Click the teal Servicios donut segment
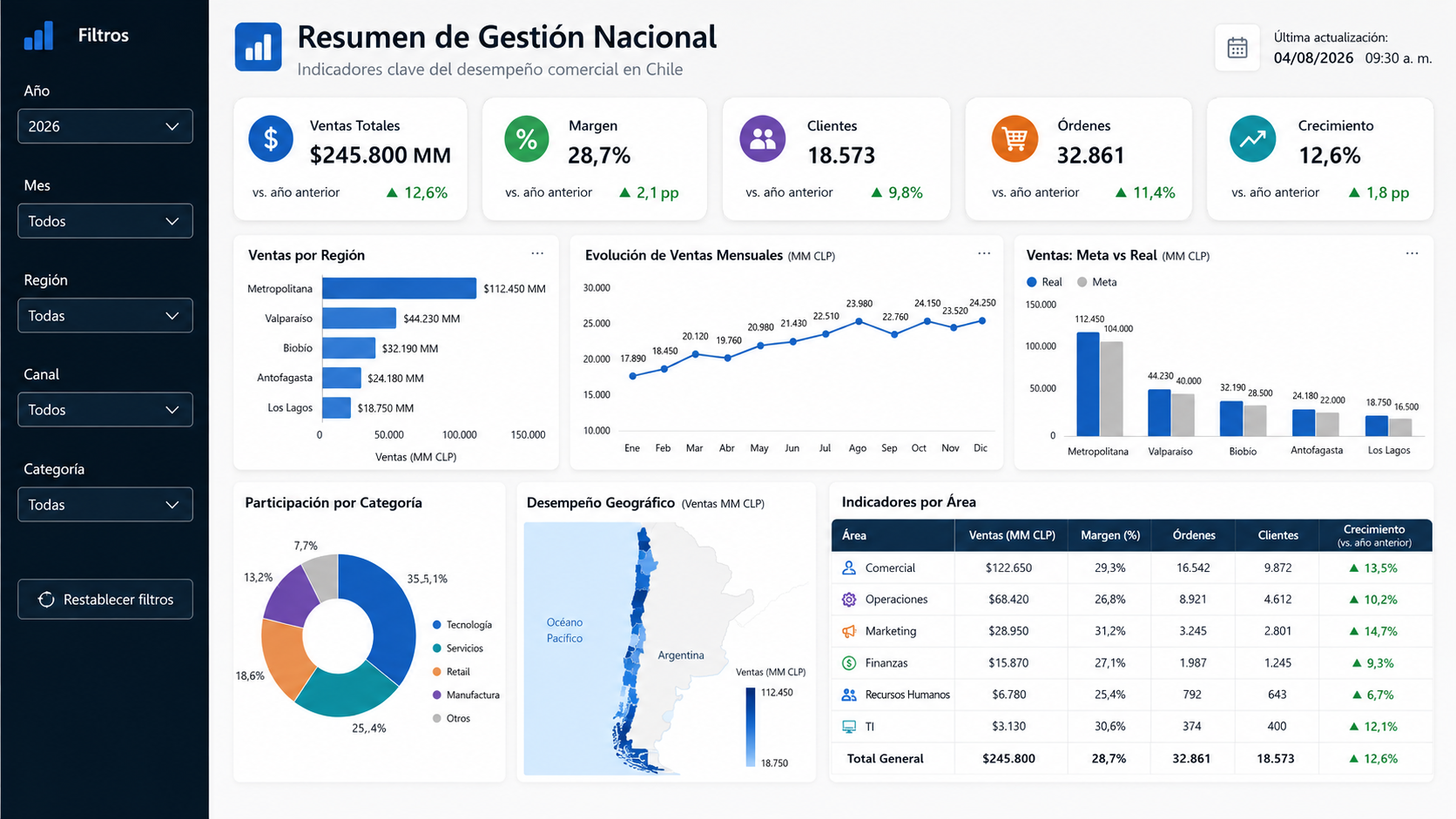This screenshot has width=1456, height=819. click(x=347, y=694)
